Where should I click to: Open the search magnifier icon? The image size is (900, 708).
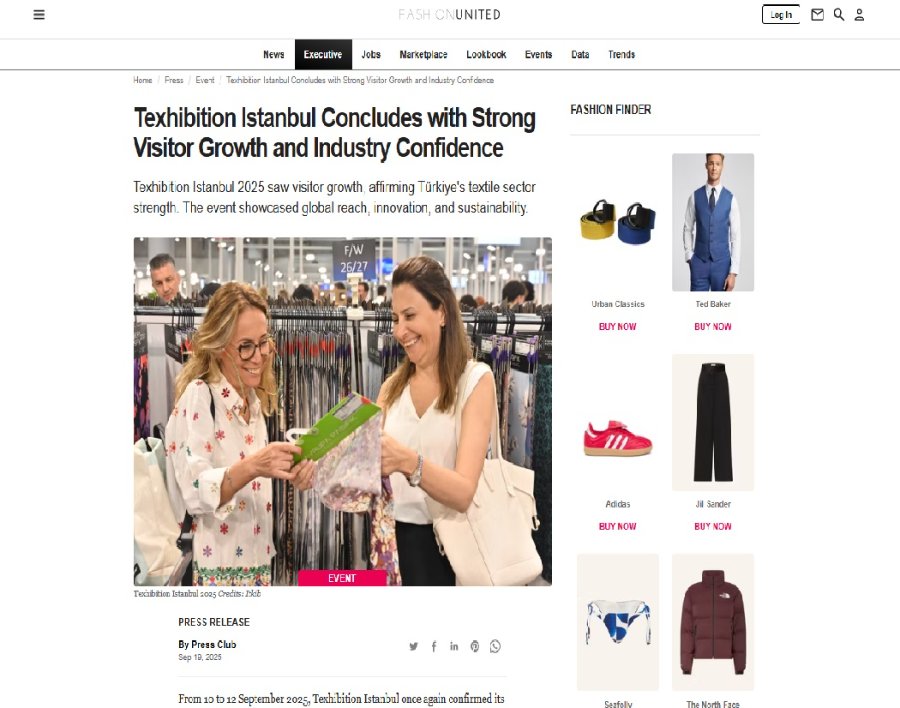click(x=839, y=14)
